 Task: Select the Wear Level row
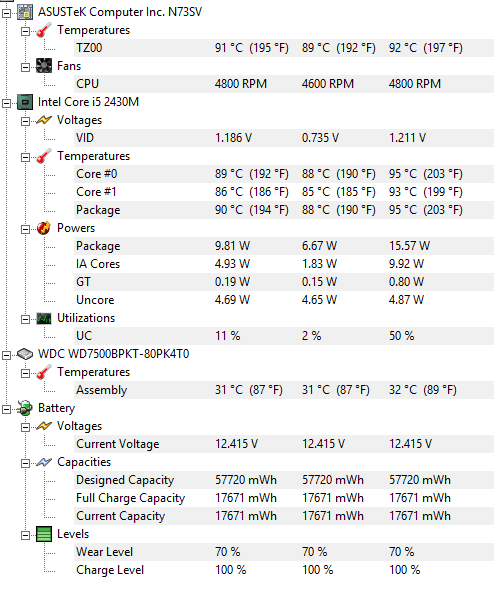pos(284,552)
